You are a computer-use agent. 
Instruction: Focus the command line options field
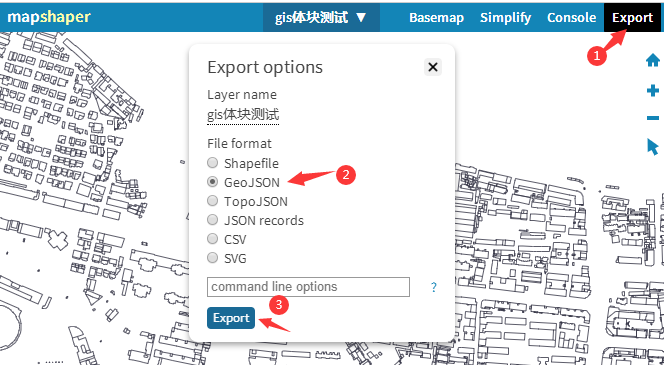pyautogui.click(x=308, y=287)
